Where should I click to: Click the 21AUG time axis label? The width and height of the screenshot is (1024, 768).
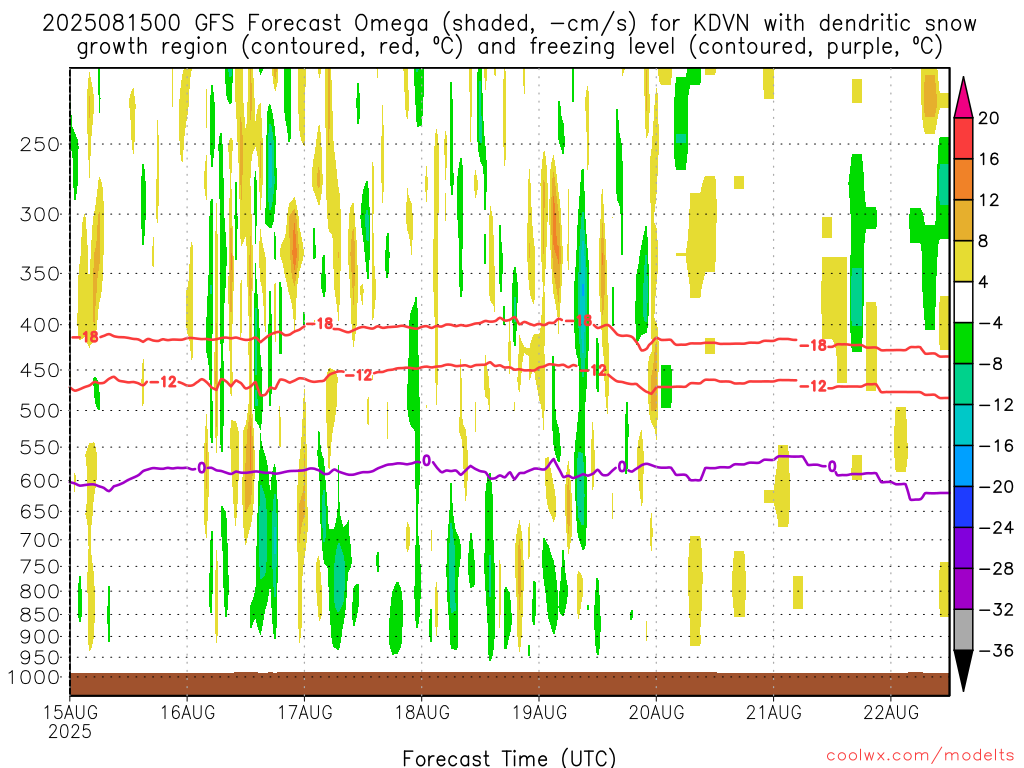[x=774, y=712]
